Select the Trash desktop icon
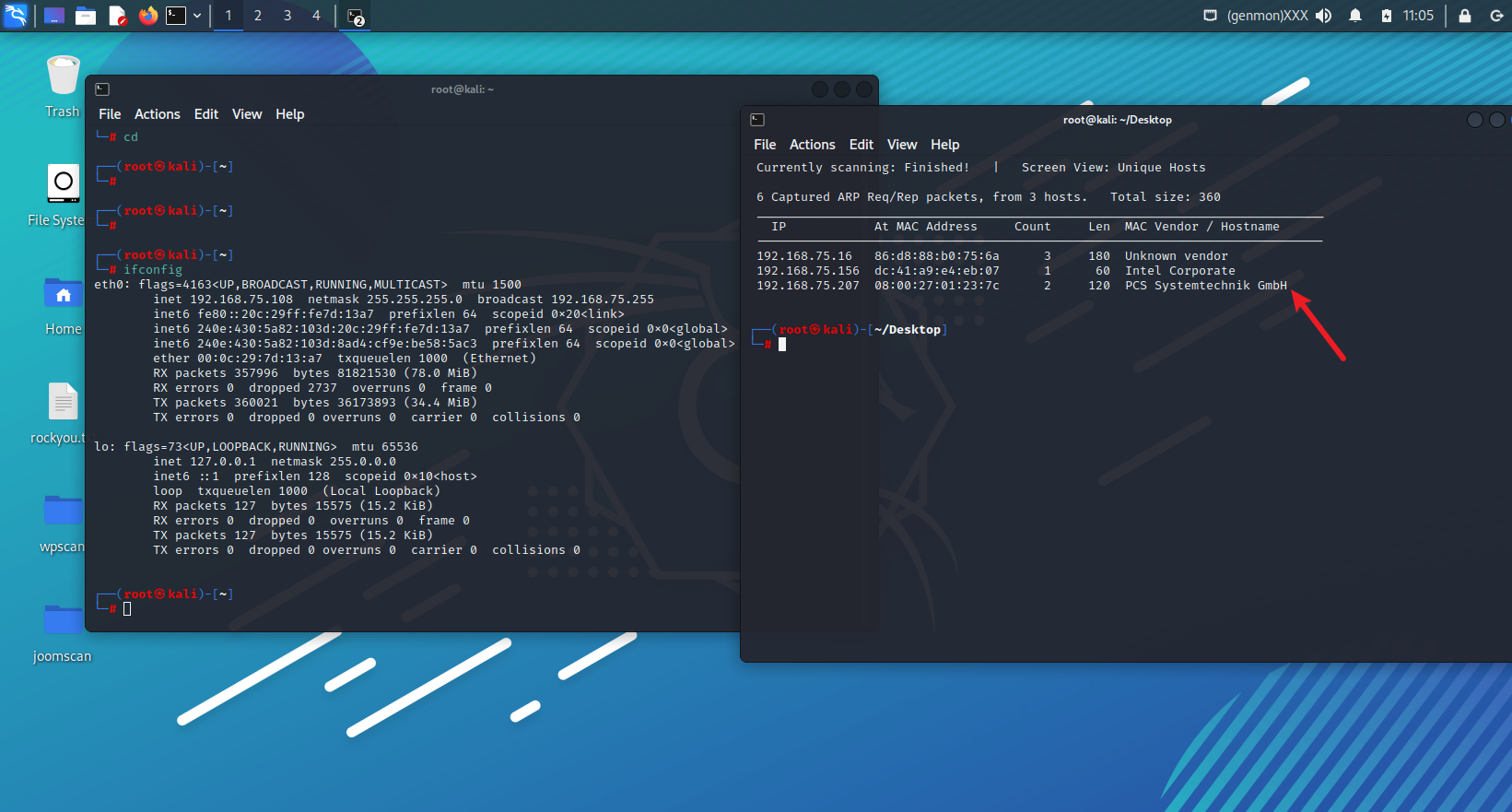 [63, 87]
